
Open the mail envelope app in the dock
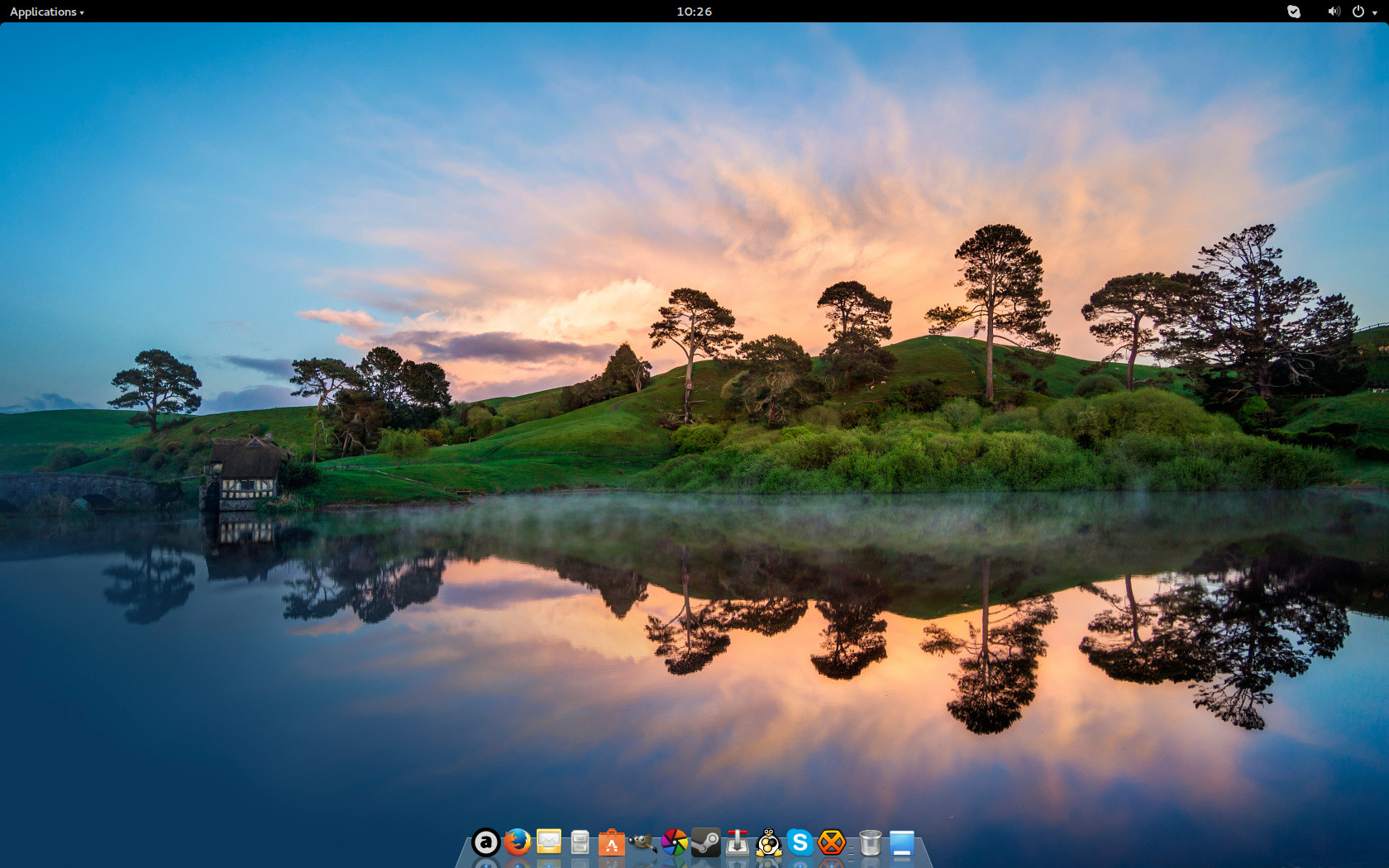549,842
